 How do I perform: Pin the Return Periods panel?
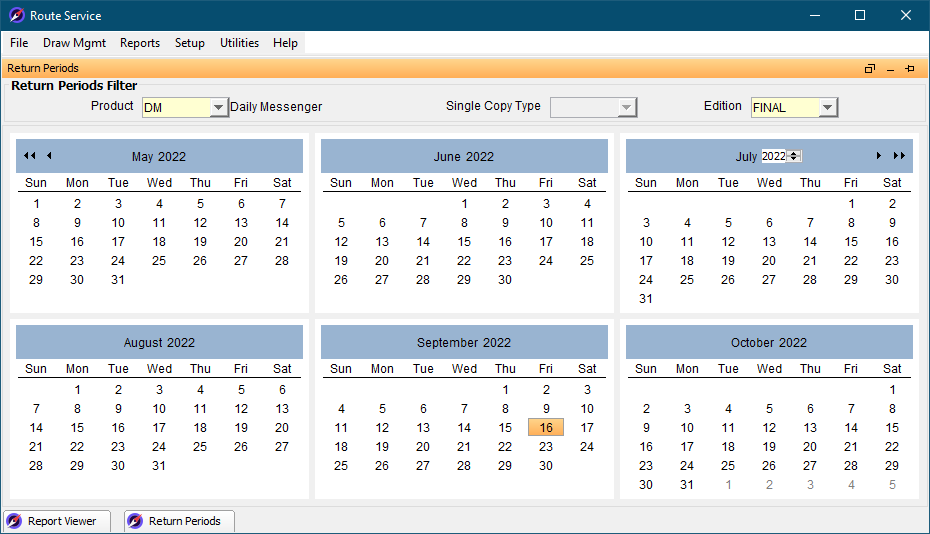click(x=910, y=69)
